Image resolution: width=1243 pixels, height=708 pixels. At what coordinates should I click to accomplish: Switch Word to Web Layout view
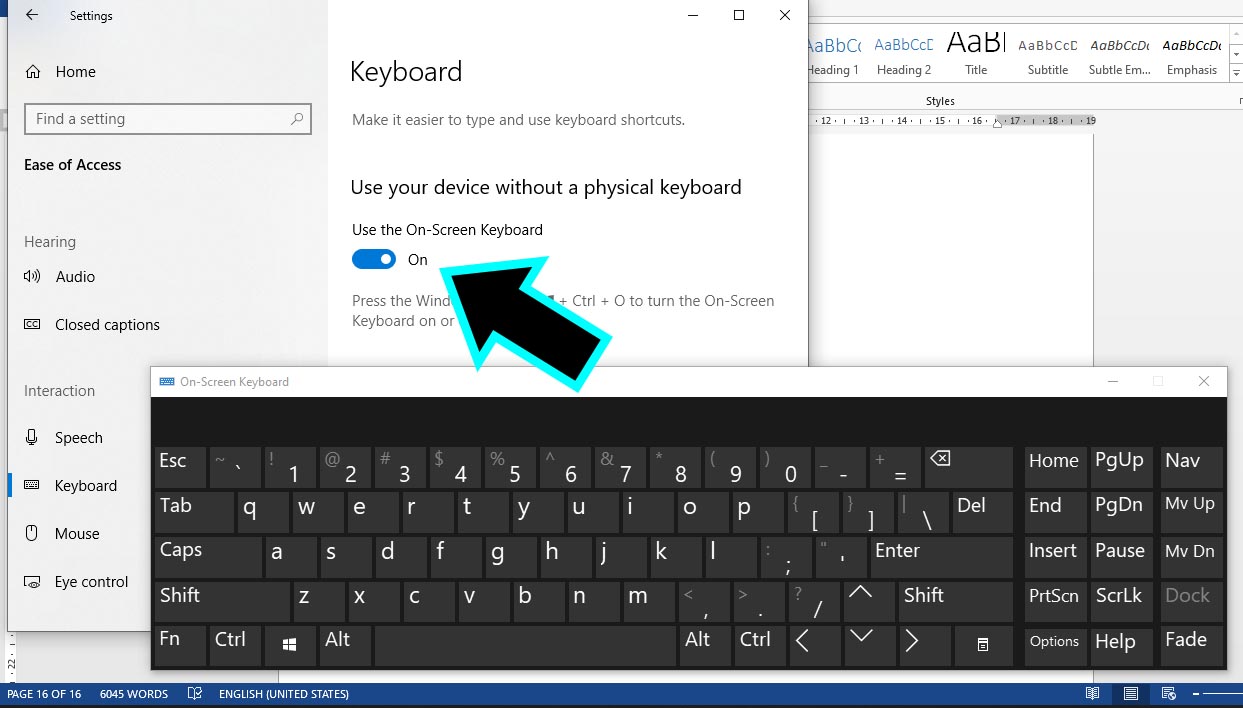(1168, 693)
